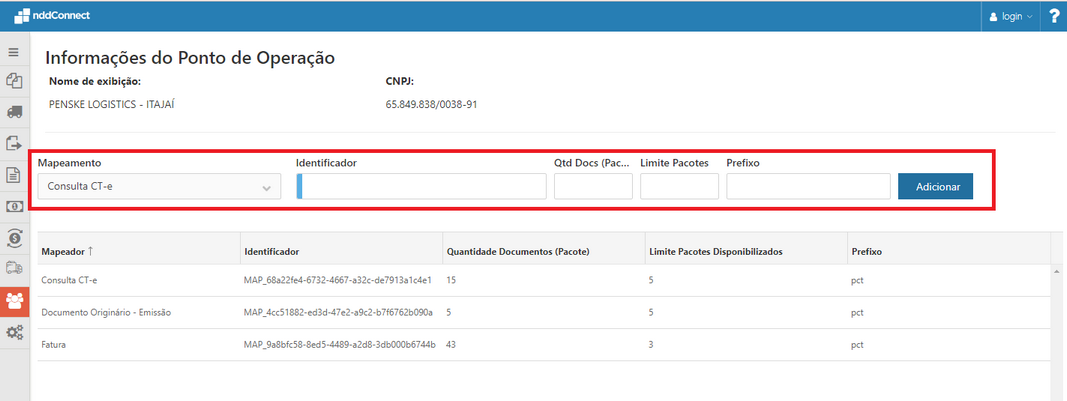Click pct prefix in Fatura row
1067x401 pixels.
pos(857,344)
